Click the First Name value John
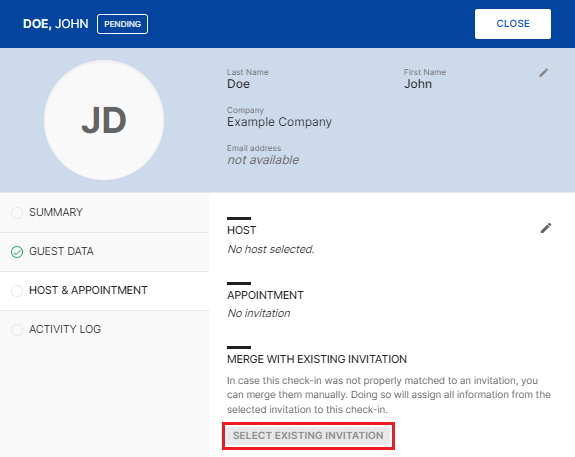The width and height of the screenshot is (575, 457). [x=418, y=84]
